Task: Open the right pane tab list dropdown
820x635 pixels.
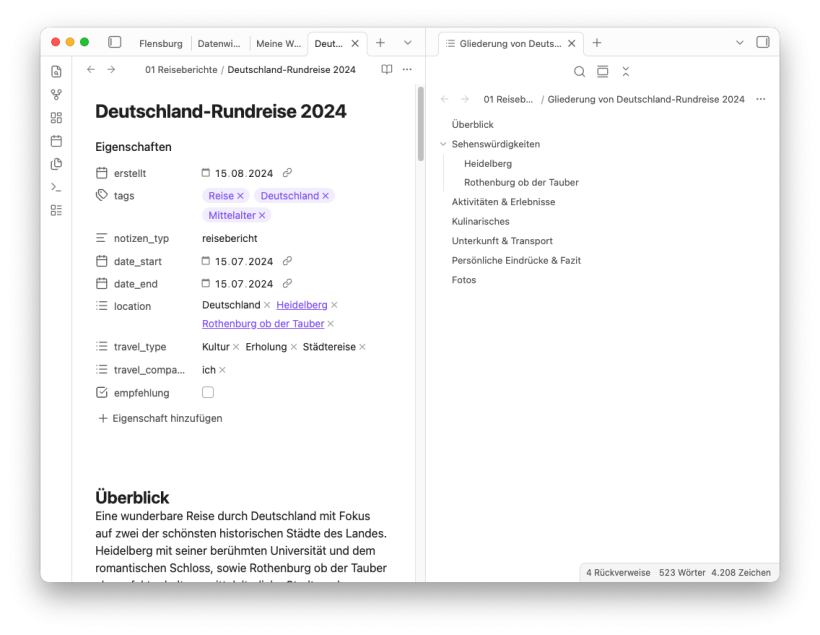Action: tap(739, 43)
